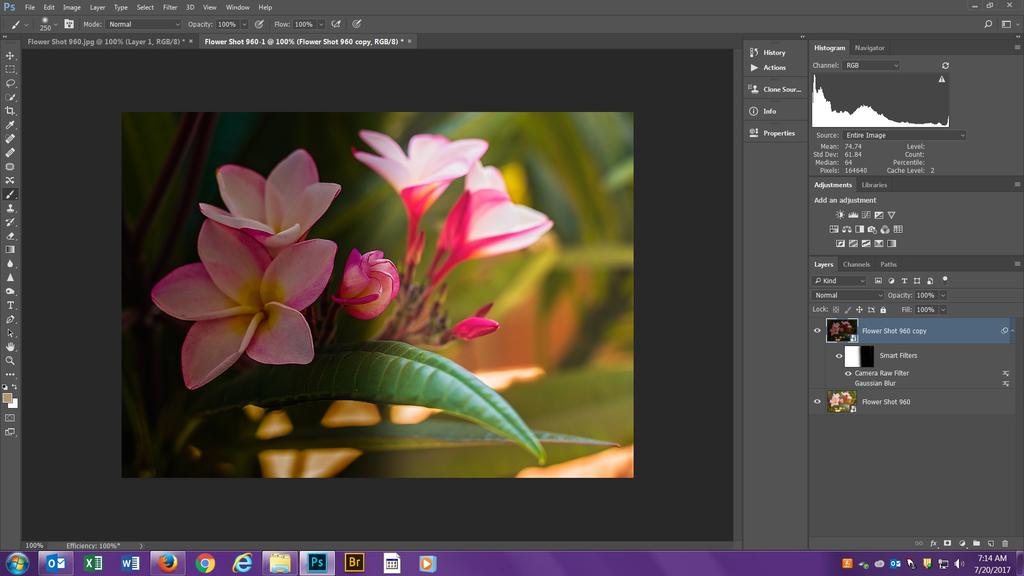Expand the histogram Channel dropdown

(871, 65)
